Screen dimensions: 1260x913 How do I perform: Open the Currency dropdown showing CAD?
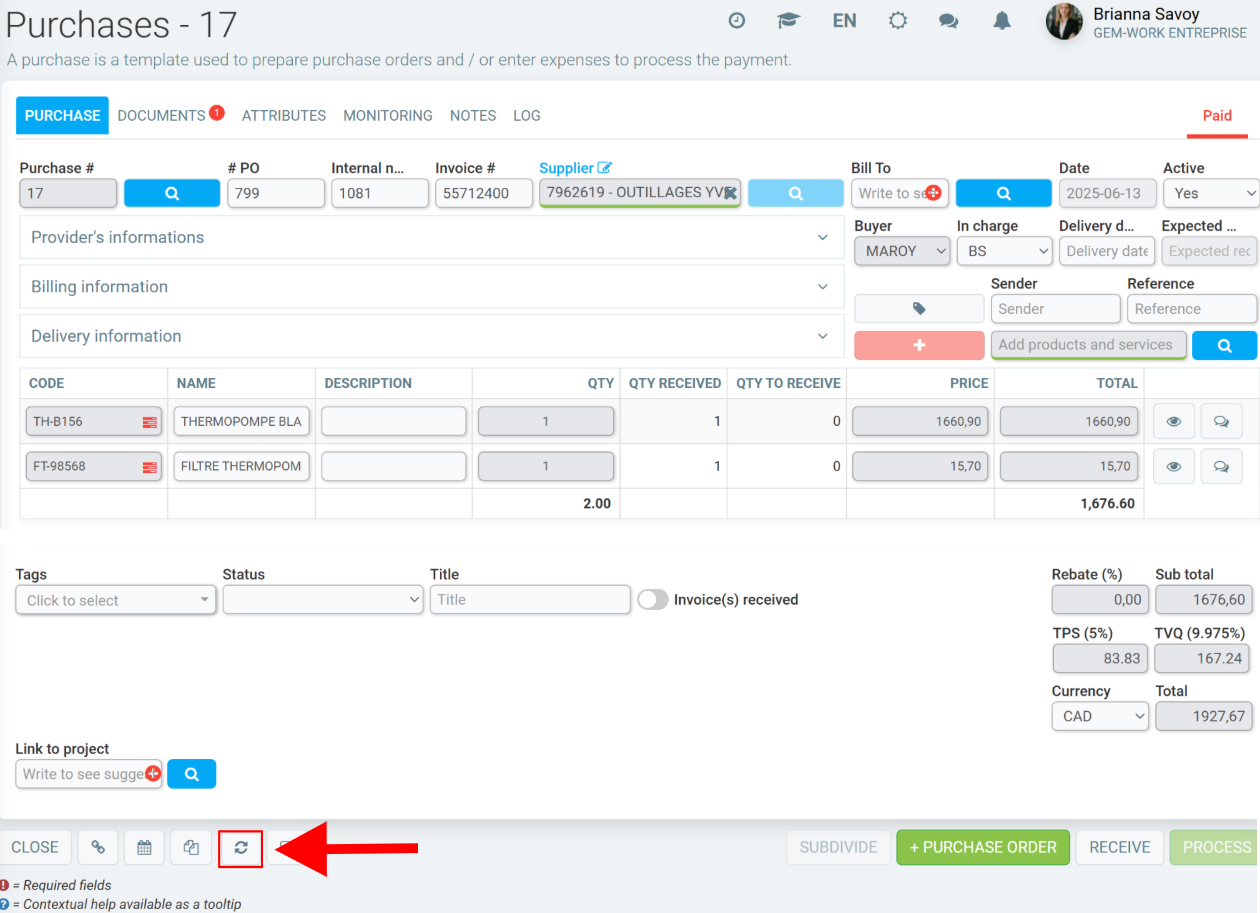click(x=1100, y=716)
